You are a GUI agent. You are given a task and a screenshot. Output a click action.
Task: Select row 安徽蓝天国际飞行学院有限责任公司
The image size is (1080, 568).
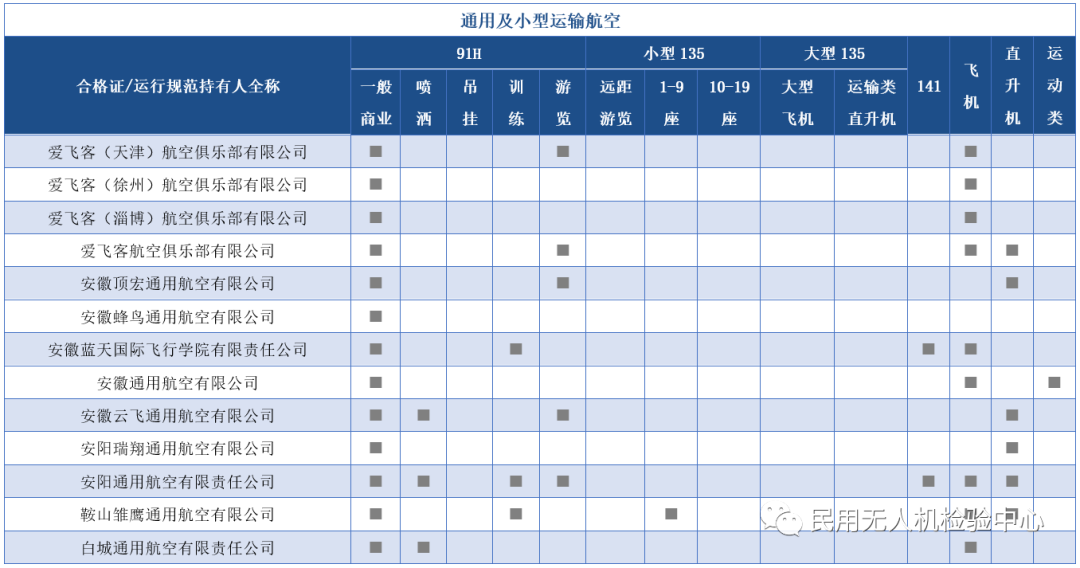540,349
